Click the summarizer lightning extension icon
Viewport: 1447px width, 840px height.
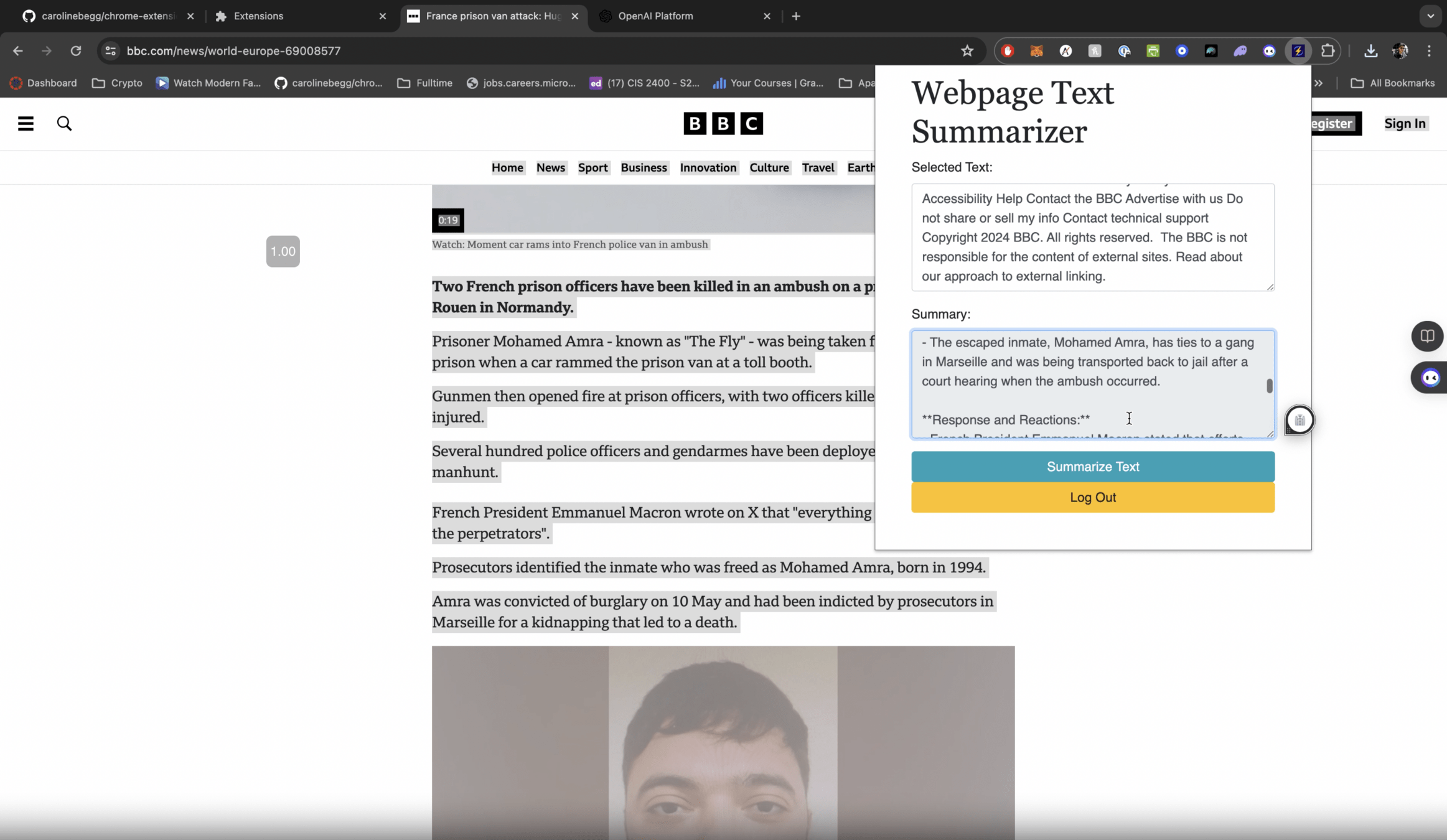pyautogui.click(x=1298, y=51)
